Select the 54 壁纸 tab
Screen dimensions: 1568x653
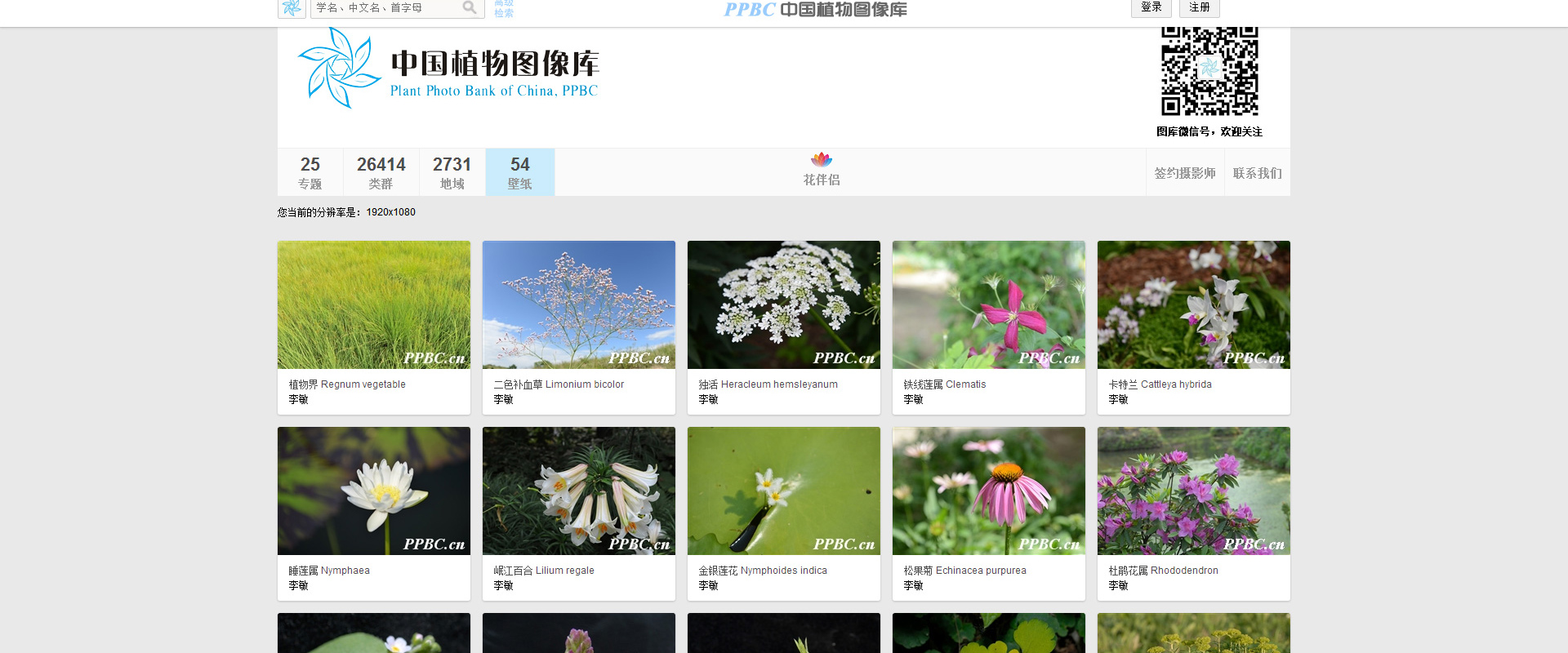point(520,172)
